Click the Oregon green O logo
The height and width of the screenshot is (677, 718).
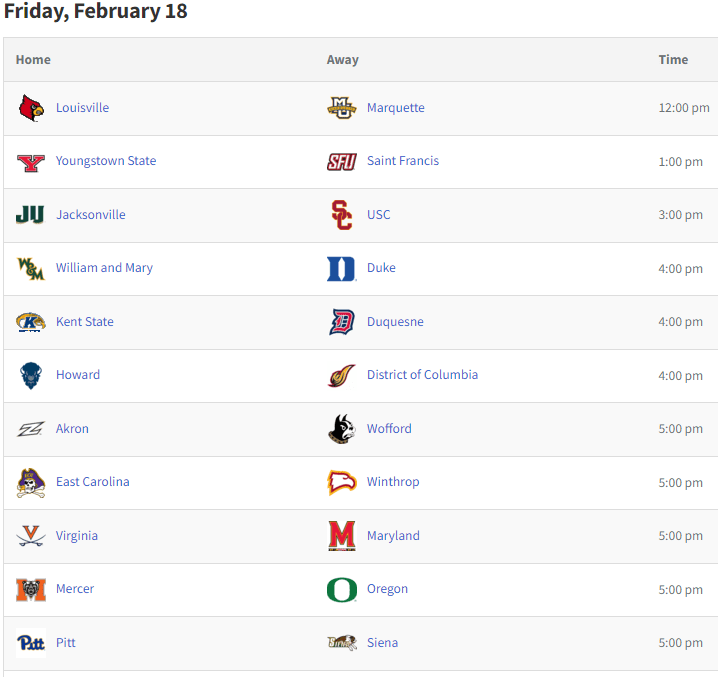(x=342, y=590)
